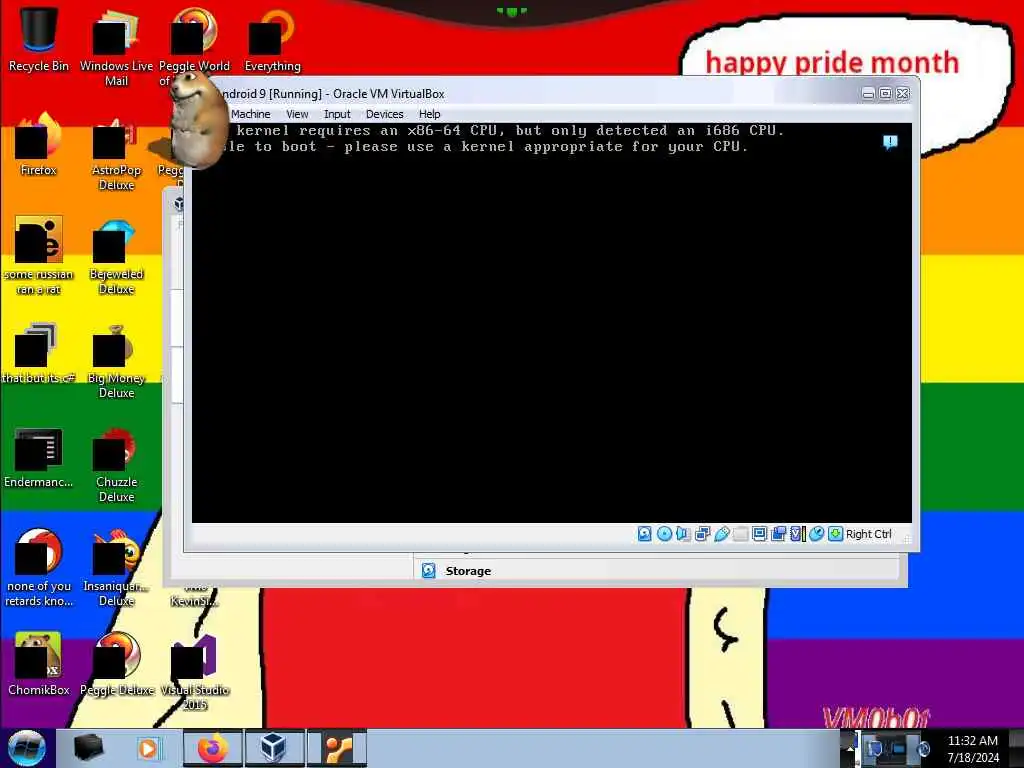
Task: Click the greyed shared folders indicator in status bar
Action: (741, 534)
